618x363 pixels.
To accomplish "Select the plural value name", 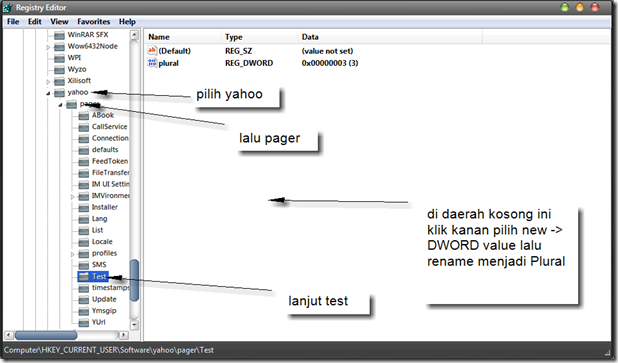I will click(x=169, y=63).
